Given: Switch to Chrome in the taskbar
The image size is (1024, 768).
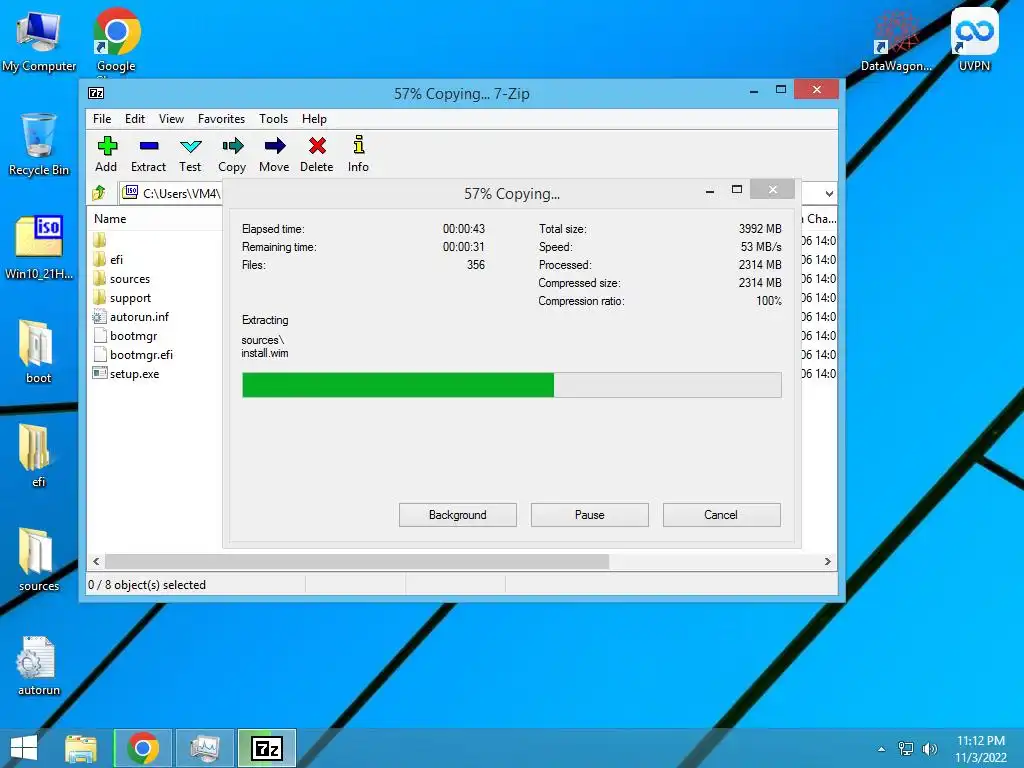Looking at the screenshot, I should pyautogui.click(x=143, y=748).
